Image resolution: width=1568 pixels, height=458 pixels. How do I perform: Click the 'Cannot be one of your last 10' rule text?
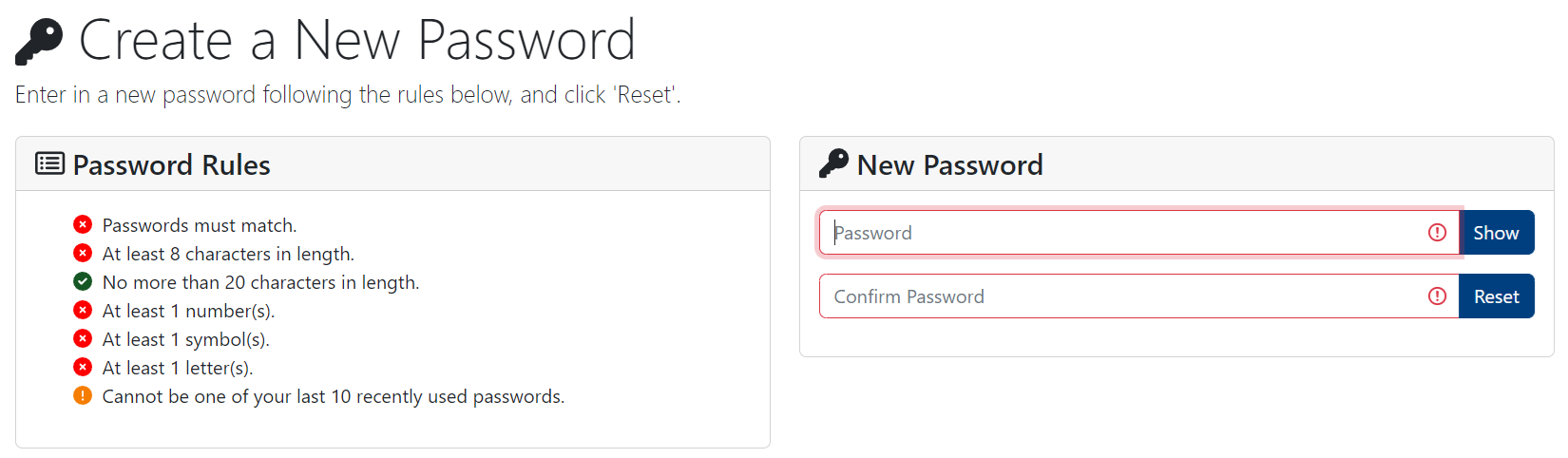pos(333,396)
